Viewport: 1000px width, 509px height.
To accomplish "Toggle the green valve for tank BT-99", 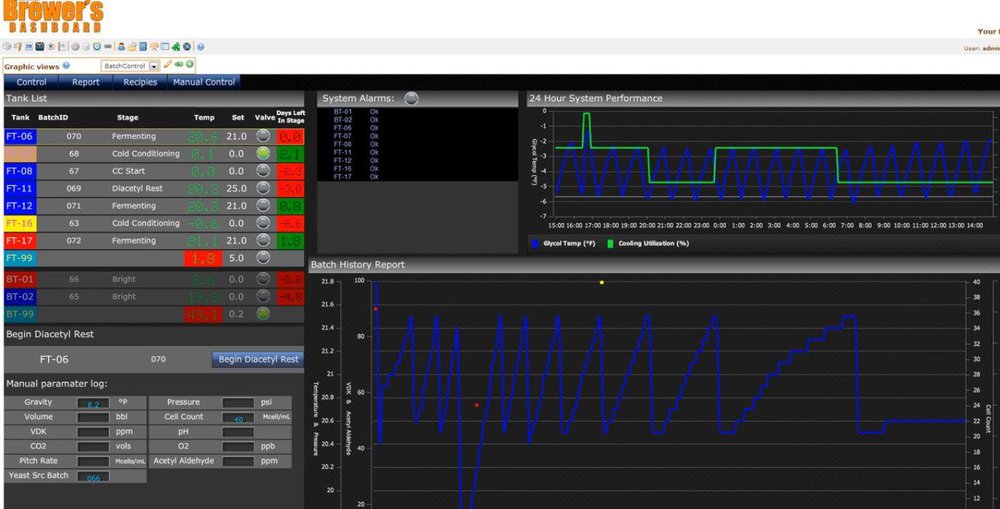I will 263,313.
